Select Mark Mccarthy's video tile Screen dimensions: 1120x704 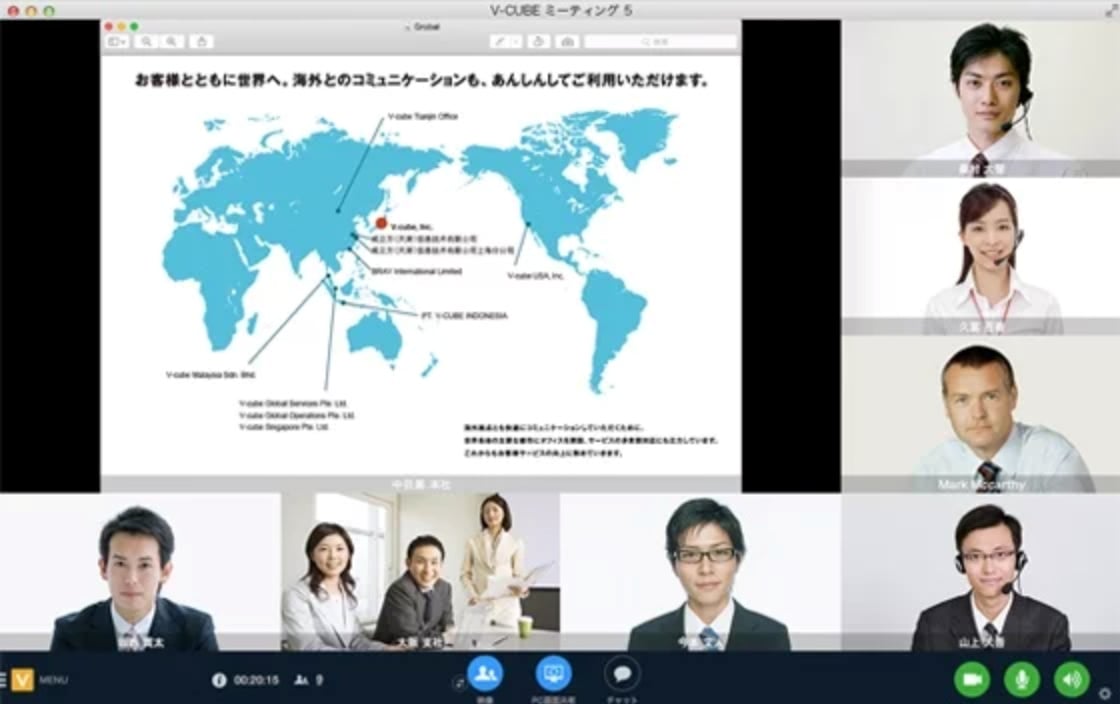[981, 414]
